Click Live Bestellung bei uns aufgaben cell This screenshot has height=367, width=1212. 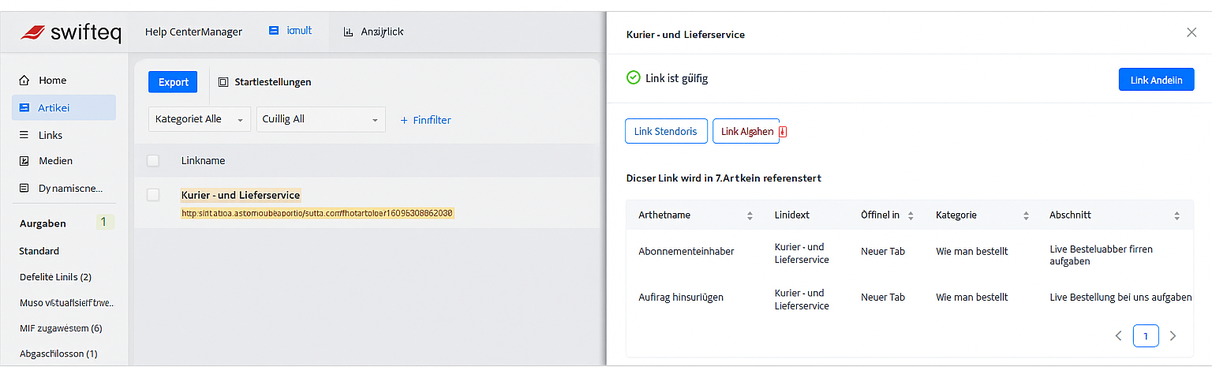pos(1120,297)
